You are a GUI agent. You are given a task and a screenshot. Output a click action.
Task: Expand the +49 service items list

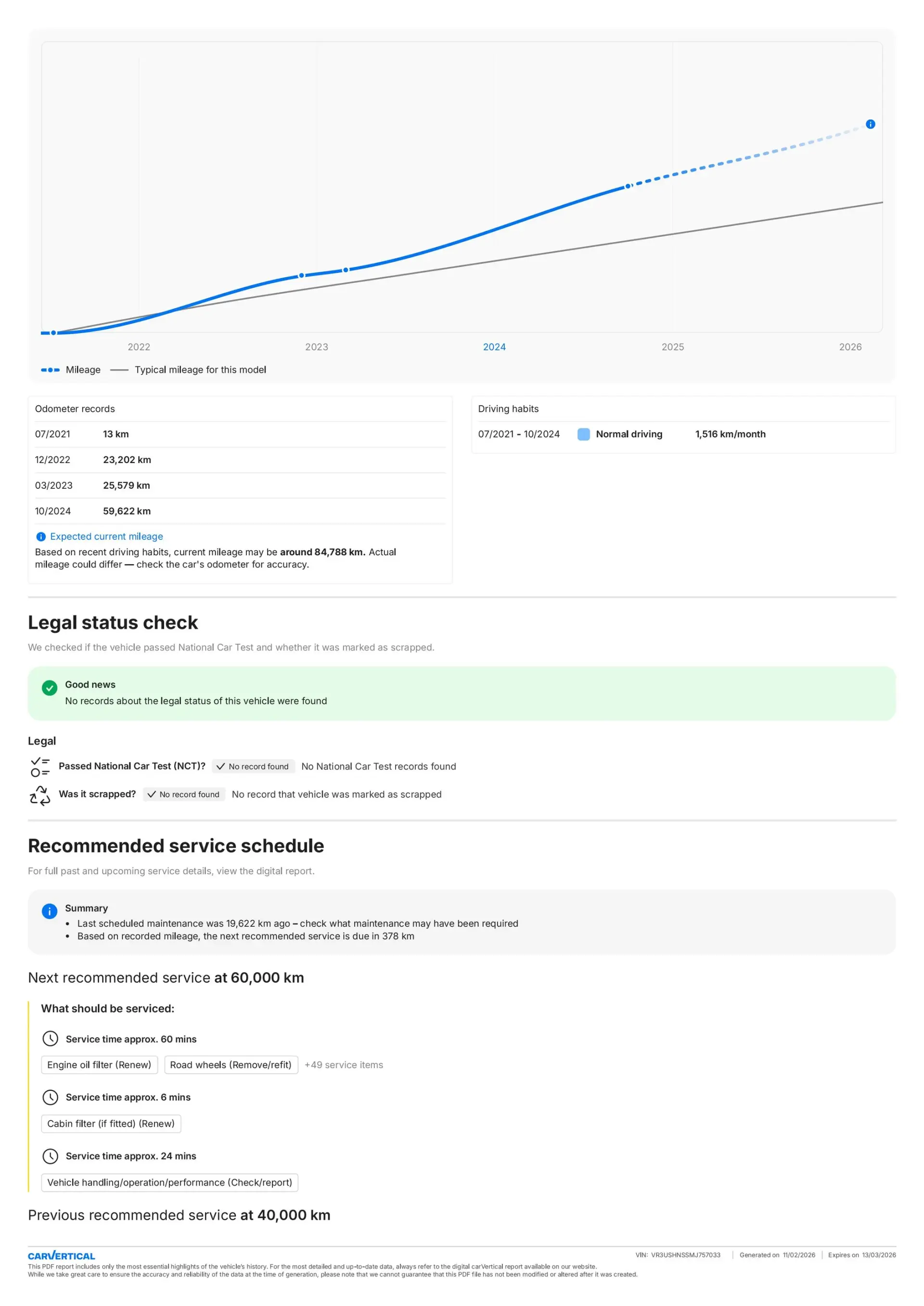[x=344, y=1065]
